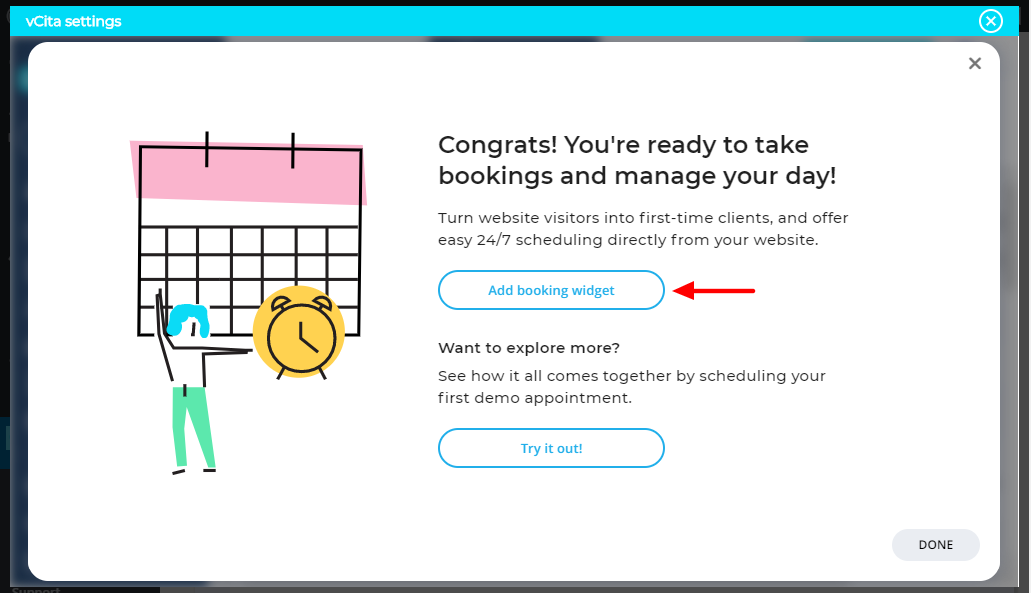
Task: Click the figure's blue hair
Action: click(188, 320)
